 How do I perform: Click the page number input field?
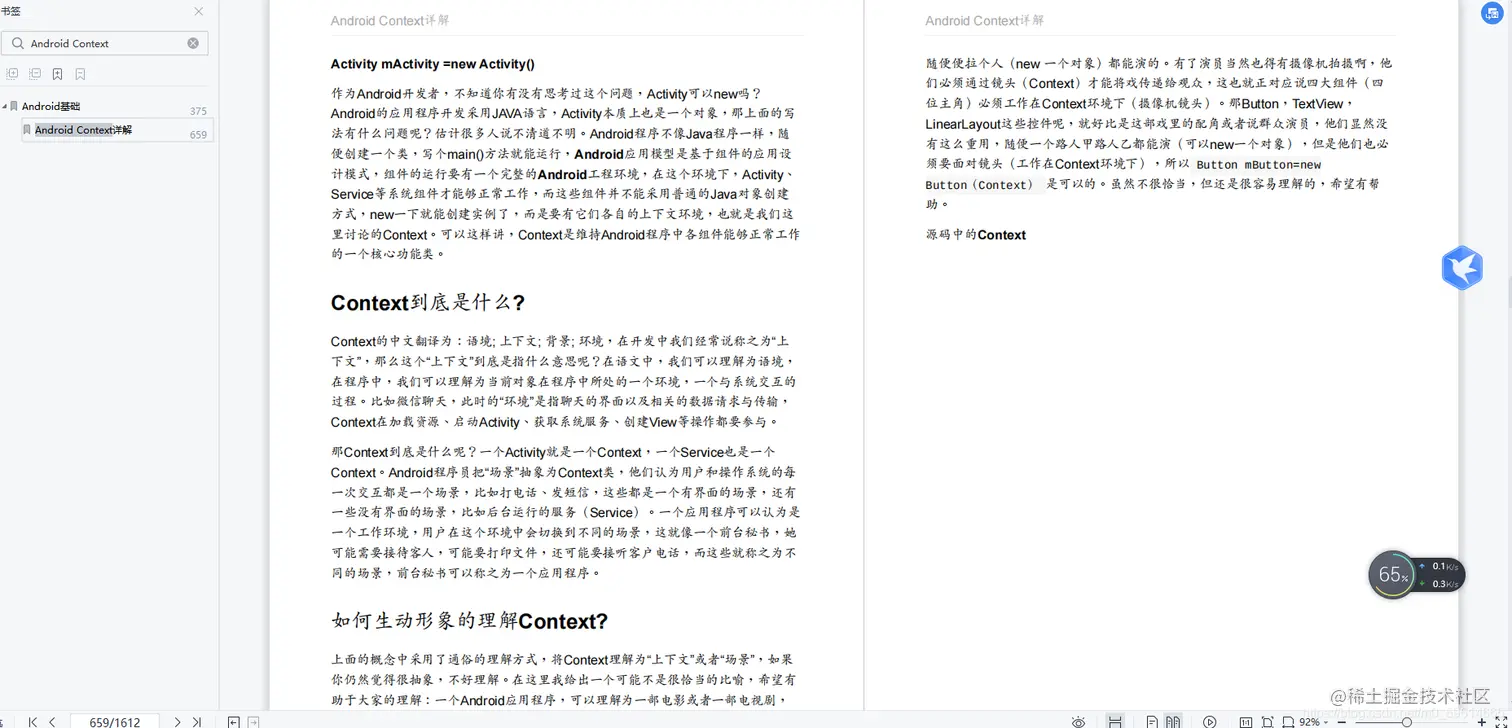[113, 721]
